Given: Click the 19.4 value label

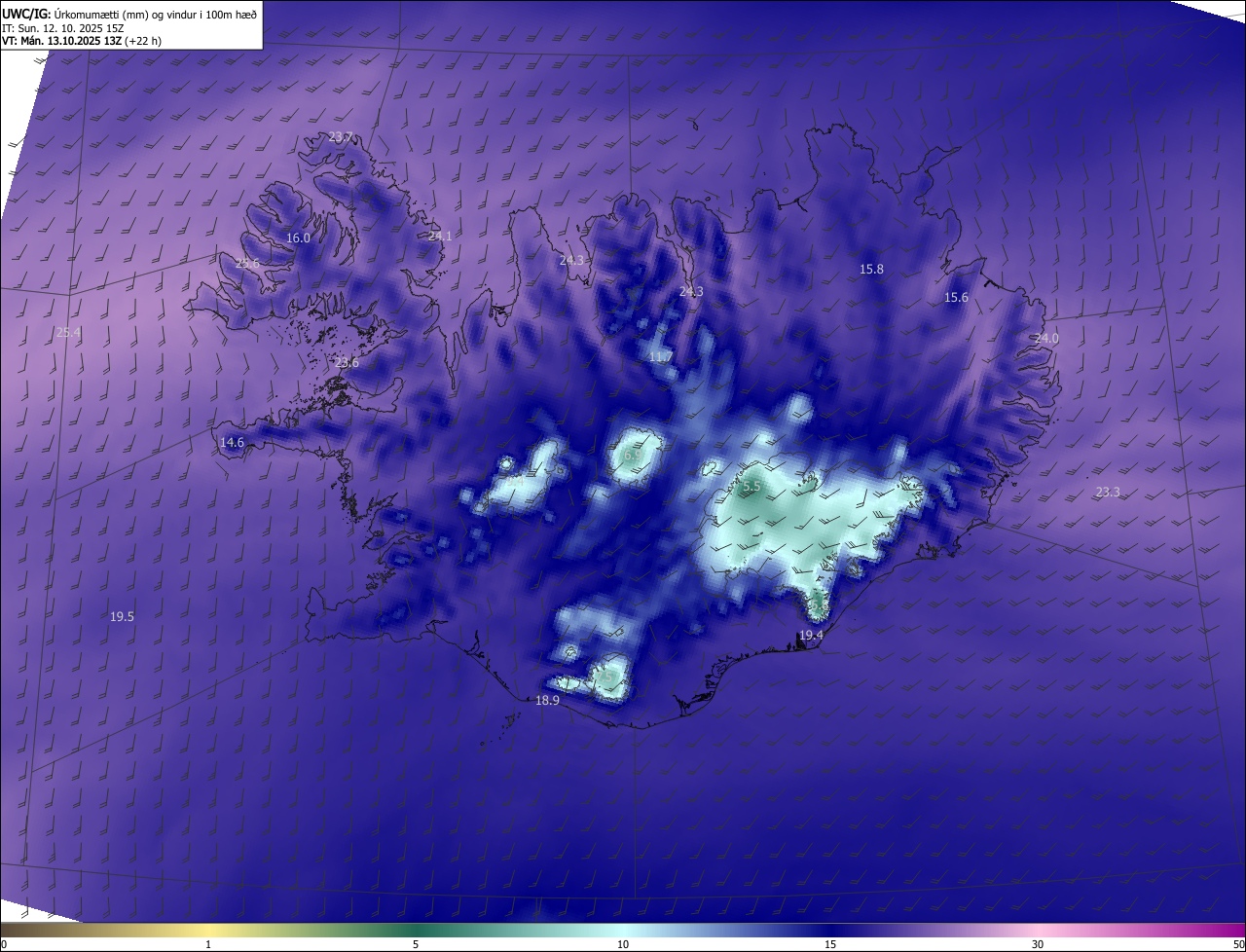Looking at the screenshot, I should (x=811, y=636).
